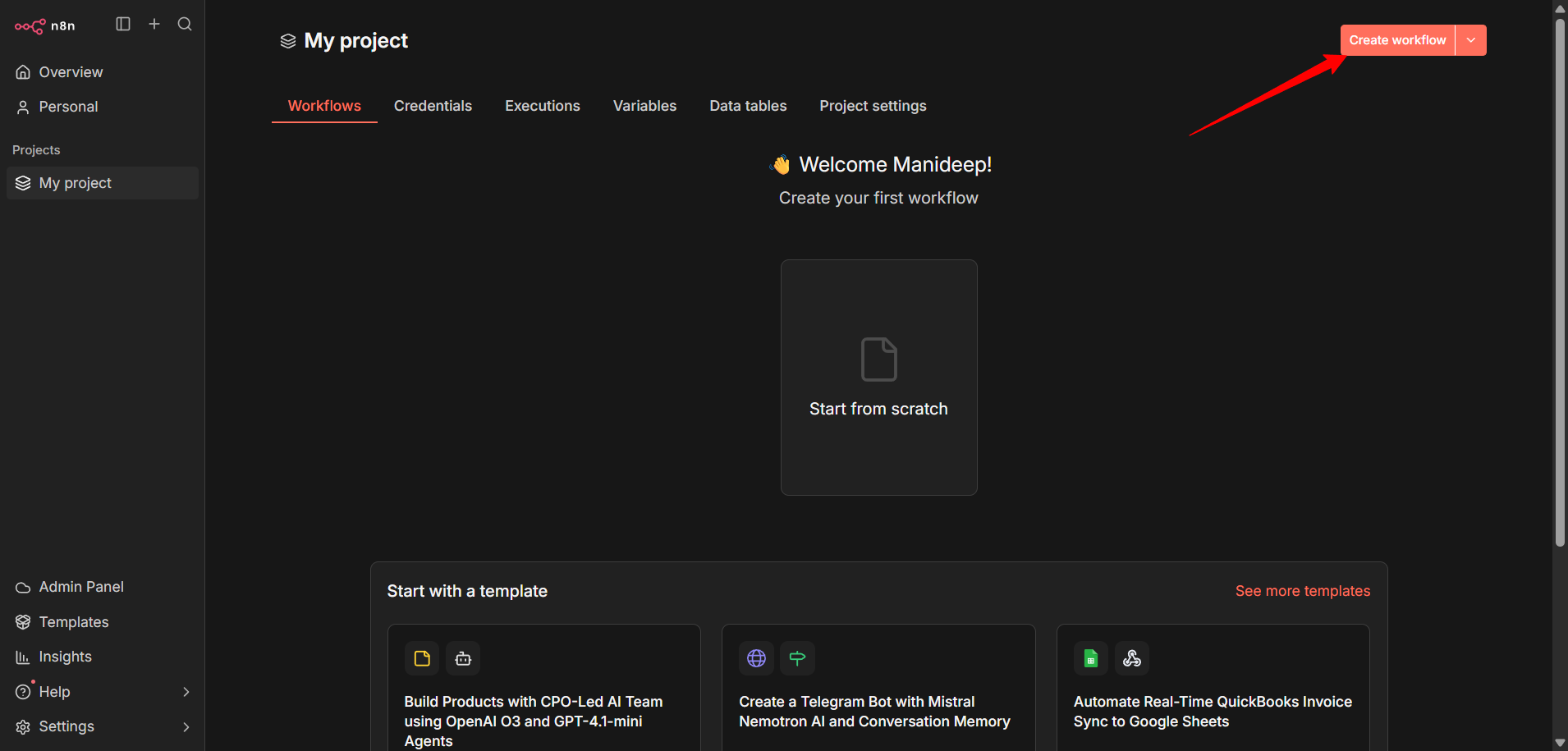The height and width of the screenshot is (751, 1568).
Task: Expand the Help menu chevron
Action: point(186,691)
